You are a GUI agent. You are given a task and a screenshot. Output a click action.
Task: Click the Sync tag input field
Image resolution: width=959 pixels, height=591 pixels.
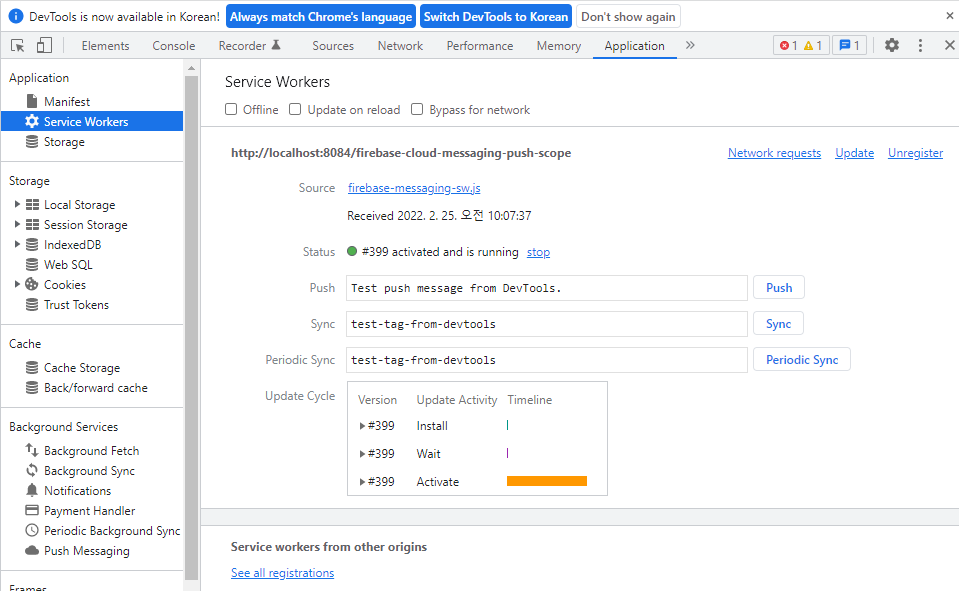[x=547, y=324]
